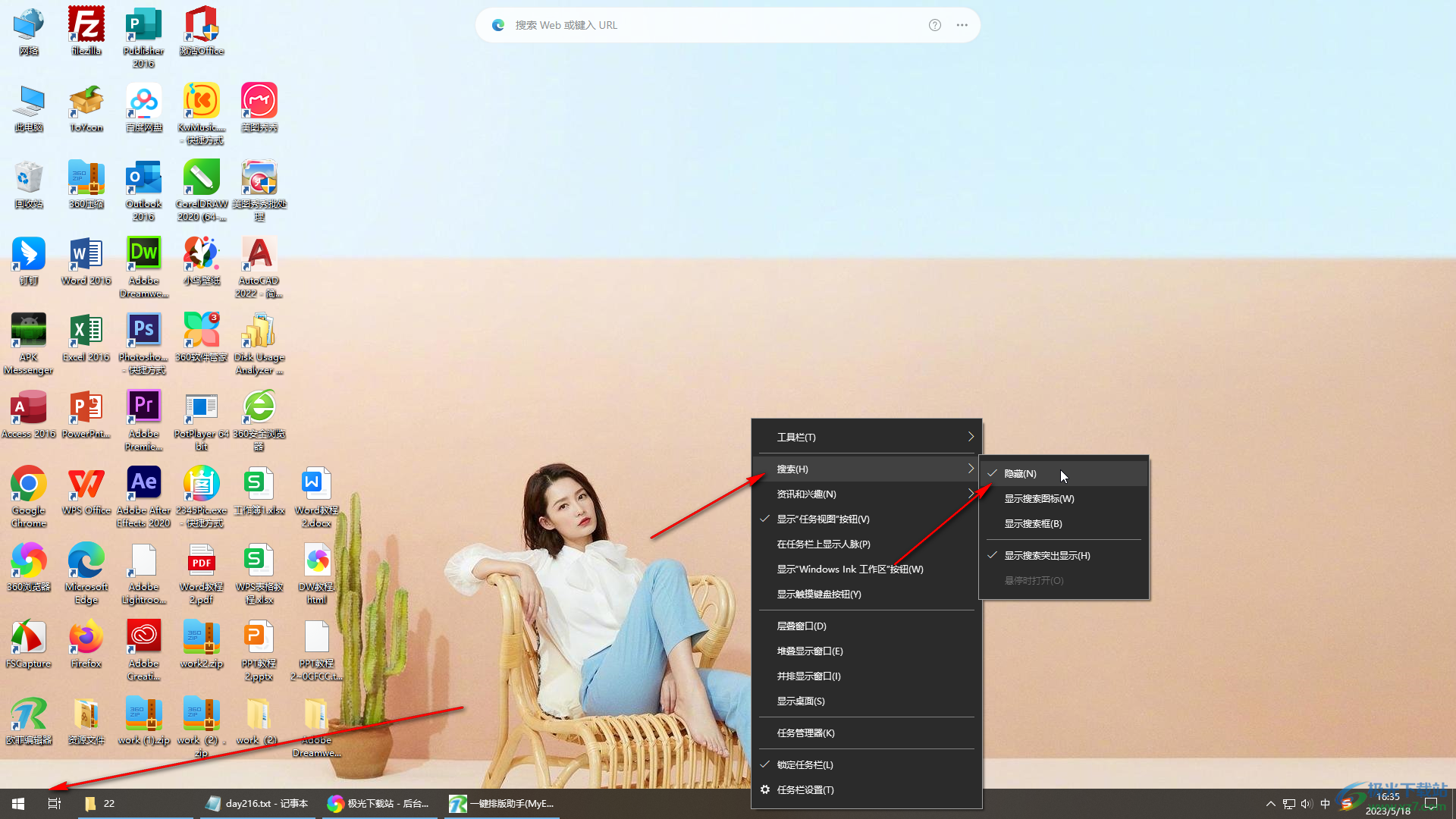Screen dimensions: 1456x819
Task: Select the Photoshop shortcut icon
Action: [143, 344]
